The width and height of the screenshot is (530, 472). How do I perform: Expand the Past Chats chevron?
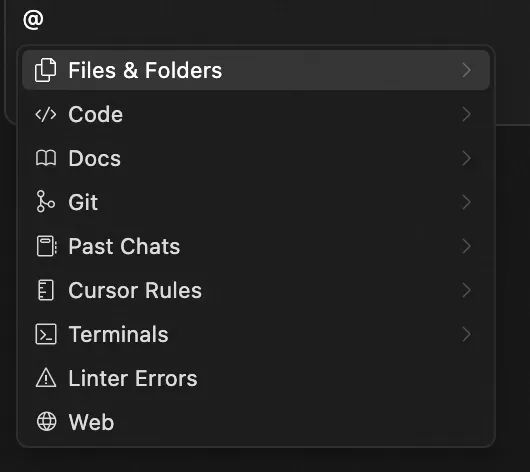click(x=466, y=246)
